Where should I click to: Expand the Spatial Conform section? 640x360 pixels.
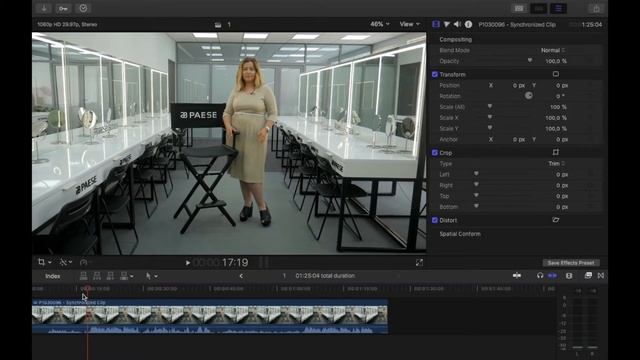point(460,234)
